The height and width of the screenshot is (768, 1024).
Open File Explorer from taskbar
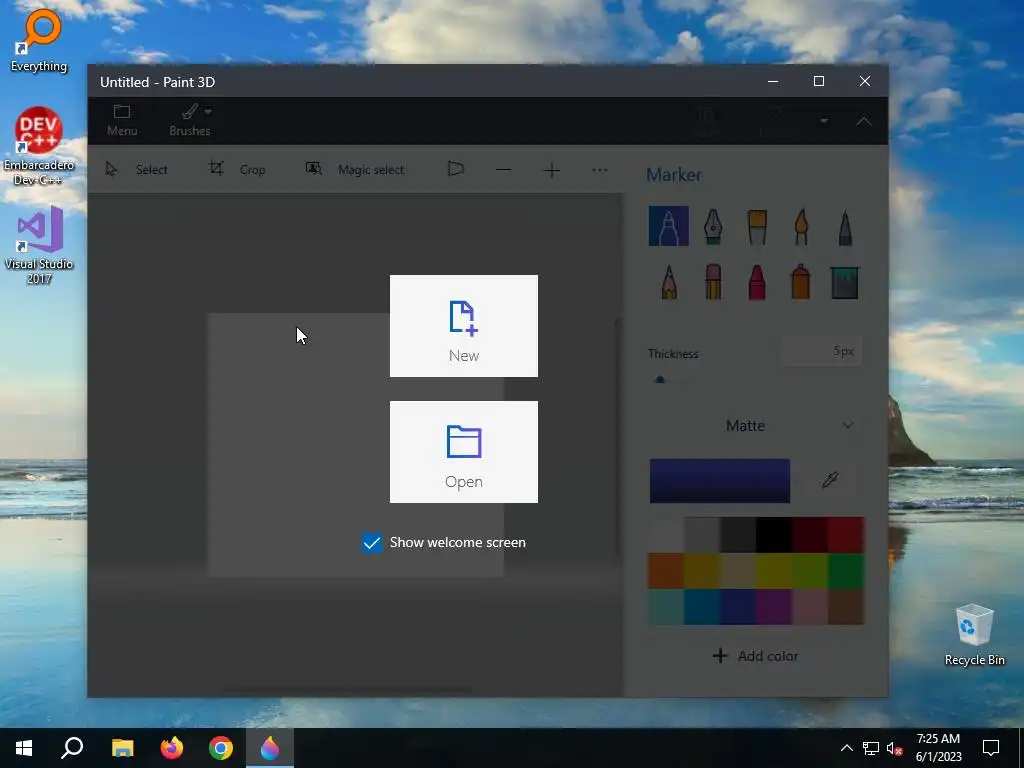click(122, 748)
